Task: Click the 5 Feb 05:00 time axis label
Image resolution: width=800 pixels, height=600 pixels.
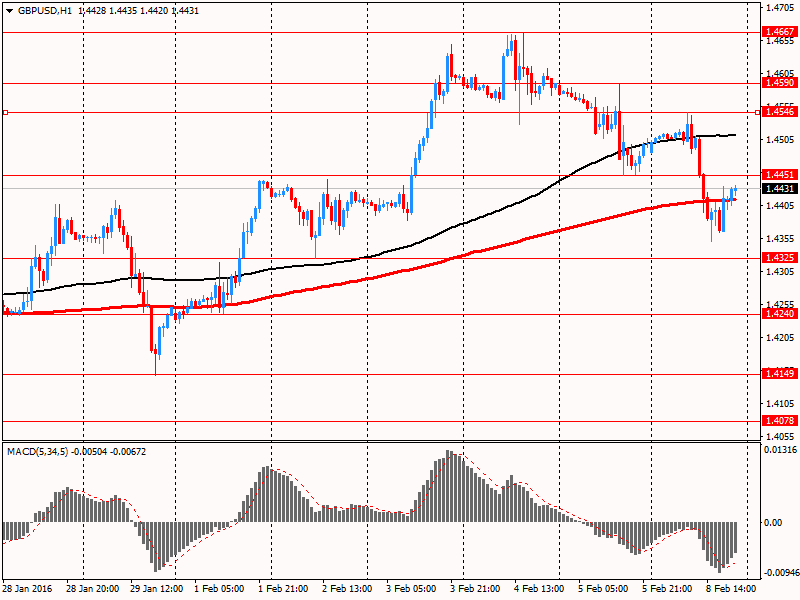Action: tap(603, 589)
